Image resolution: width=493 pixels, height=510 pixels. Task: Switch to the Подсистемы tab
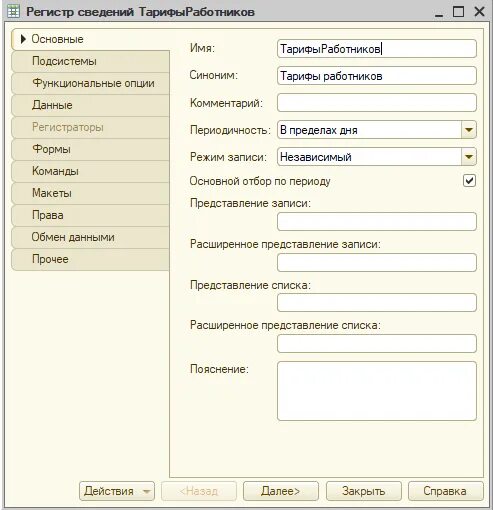coord(90,61)
